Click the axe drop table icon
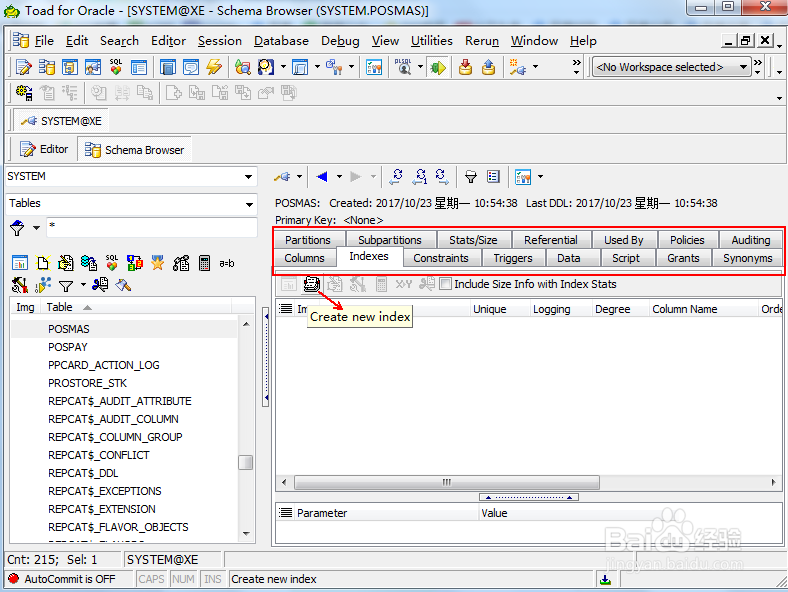The height and width of the screenshot is (592, 788). click(123, 285)
